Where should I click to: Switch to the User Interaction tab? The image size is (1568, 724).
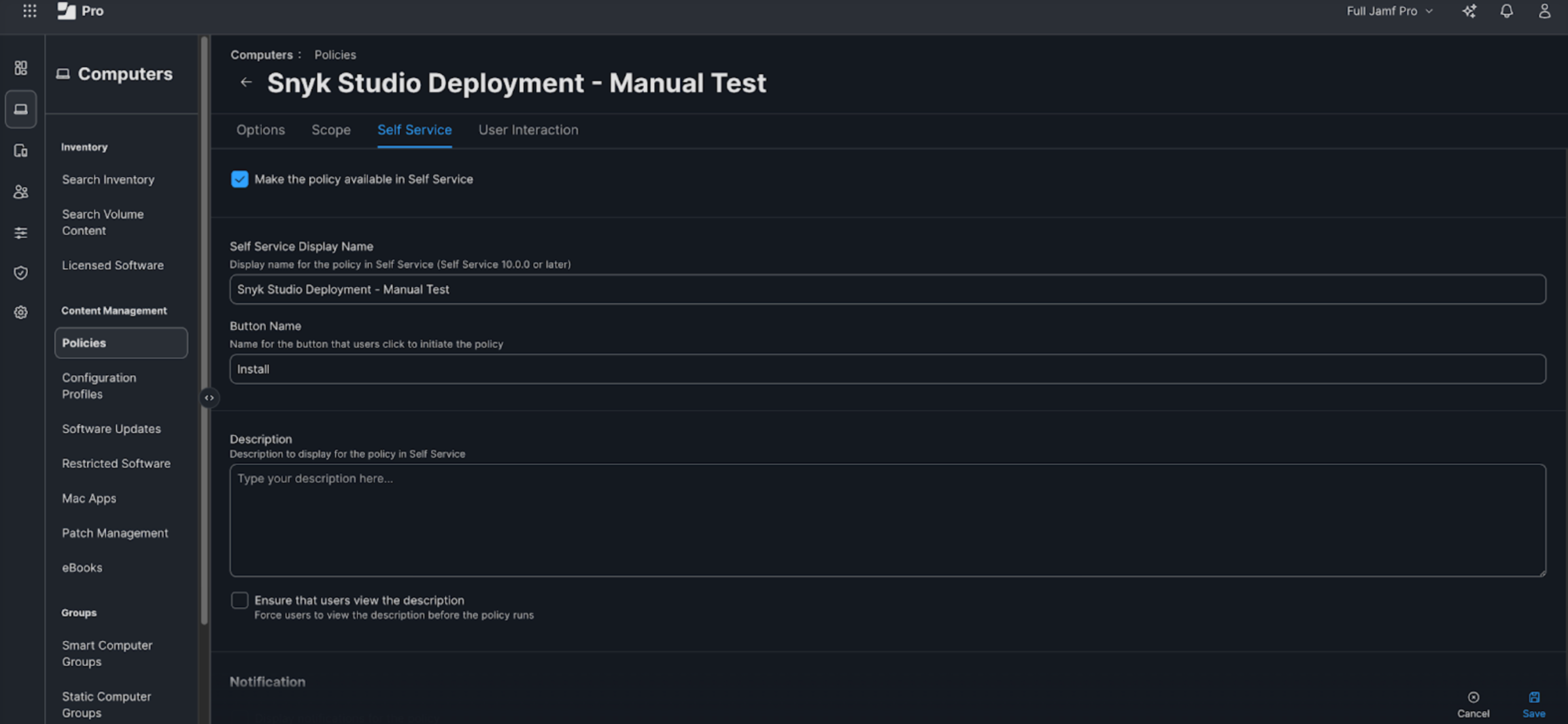(x=528, y=130)
